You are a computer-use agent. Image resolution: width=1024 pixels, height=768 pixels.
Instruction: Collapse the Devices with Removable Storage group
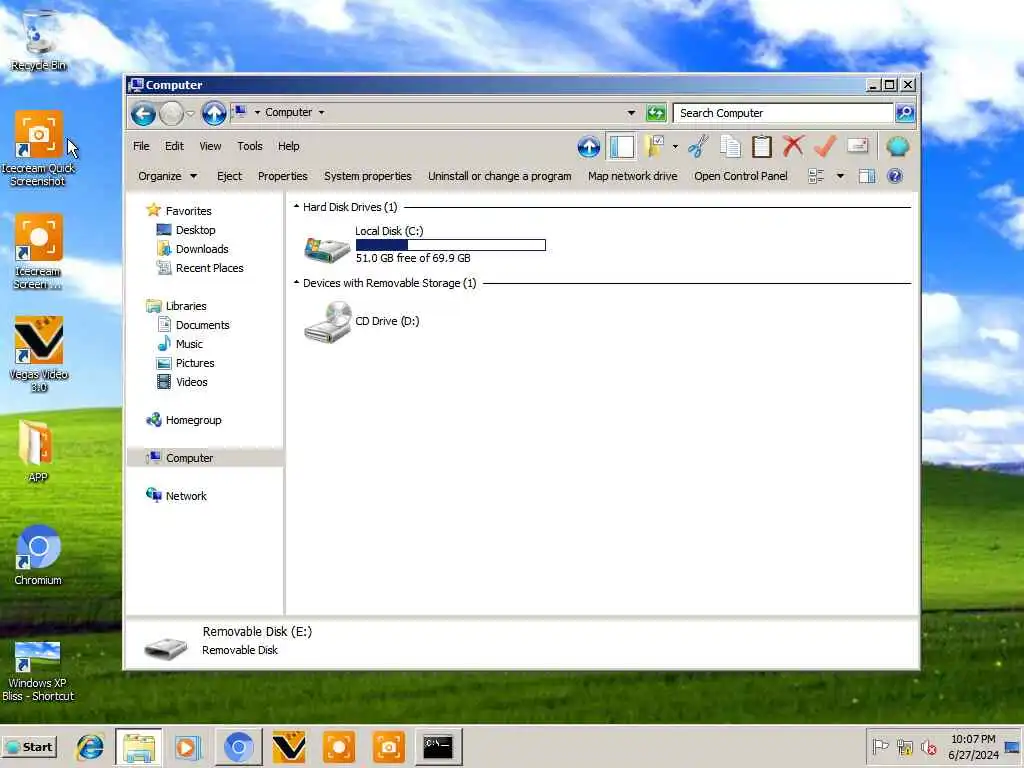point(296,282)
